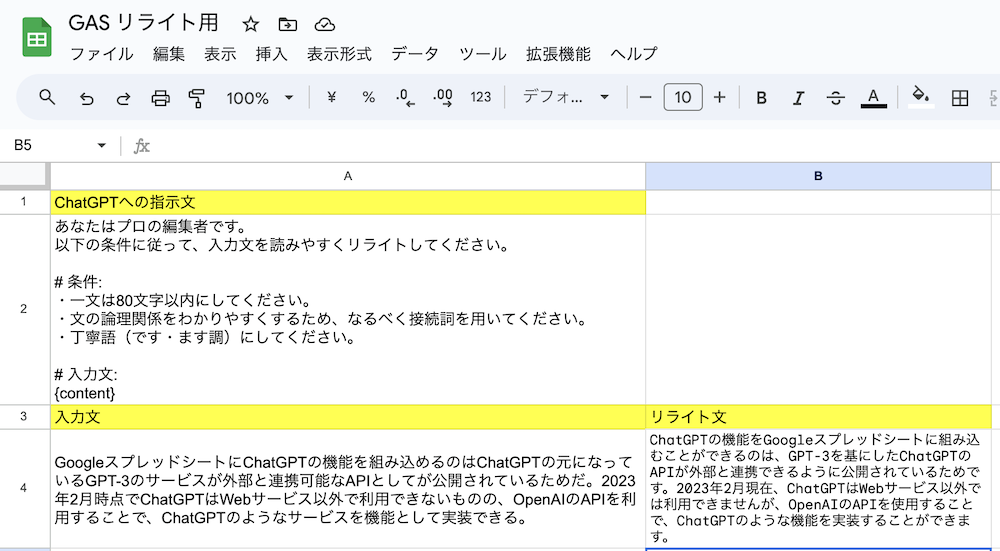Check the cloud save status icon

325,24
